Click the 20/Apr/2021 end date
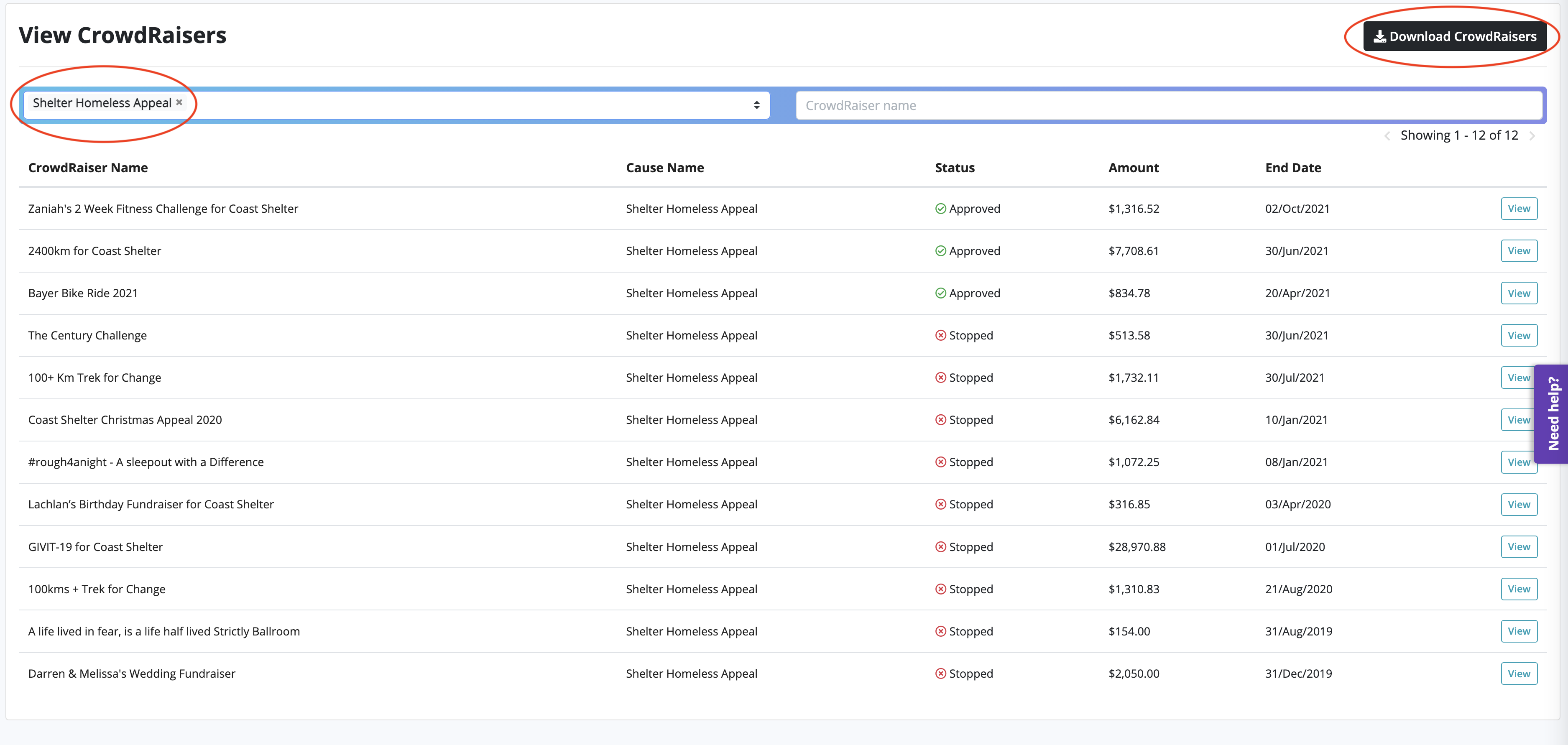The height and width of the screenshot is (745, 1568). 1297,293
